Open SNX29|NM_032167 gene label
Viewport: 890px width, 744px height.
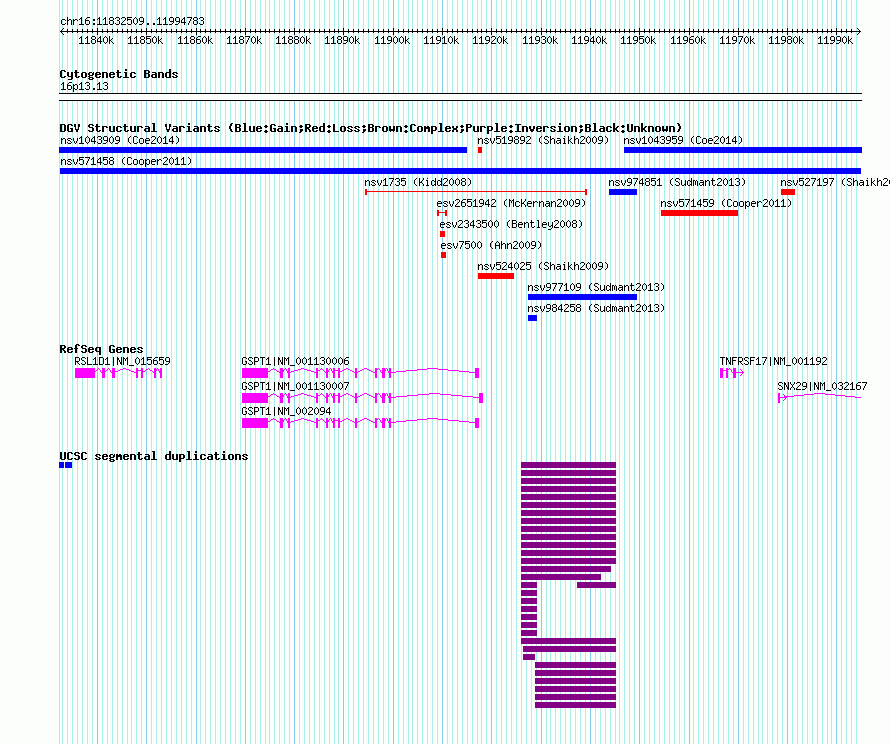822,386
